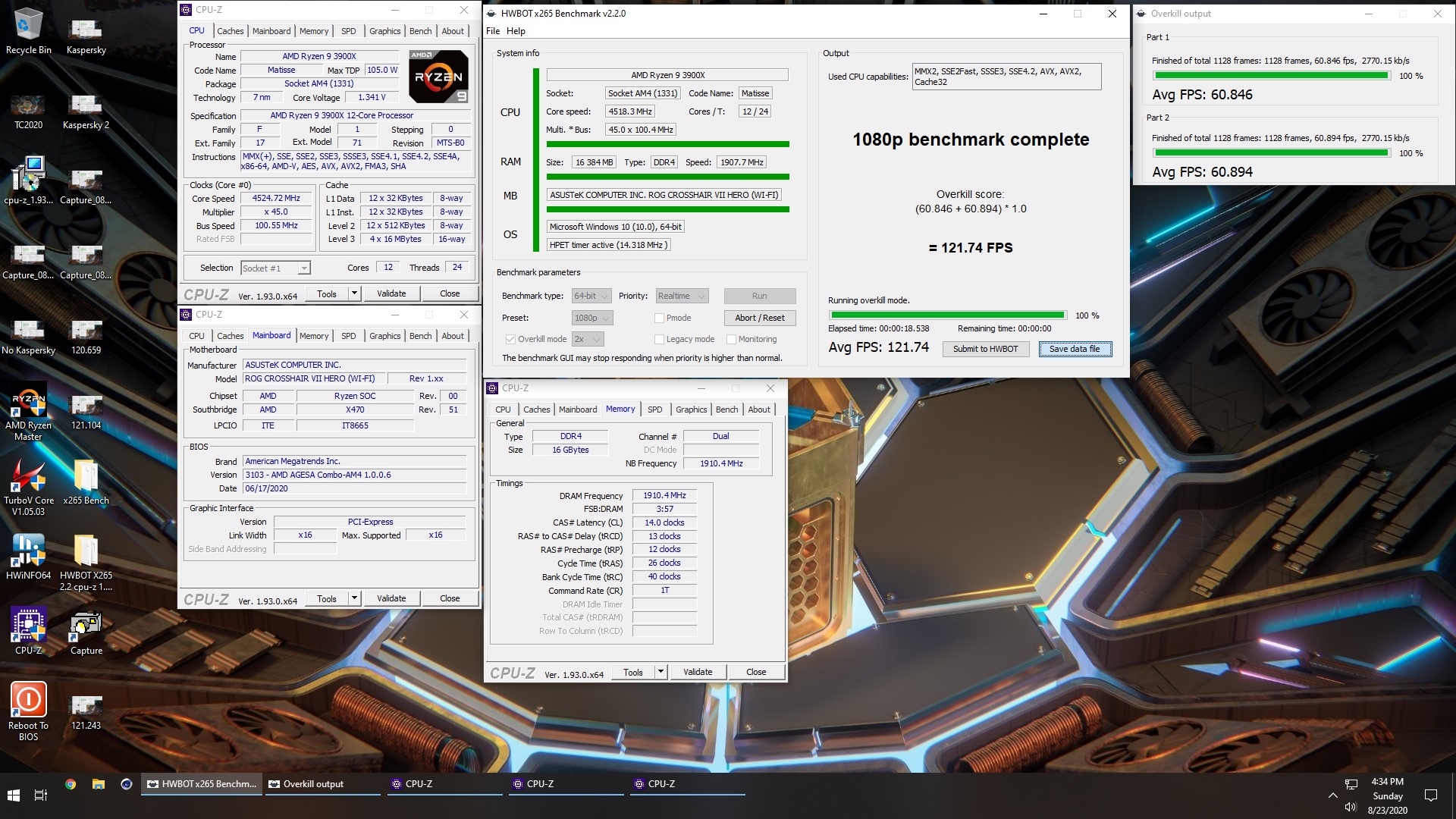Click the Part 1 progress bar
The image size is (1456, 819).
(1270, 76)
